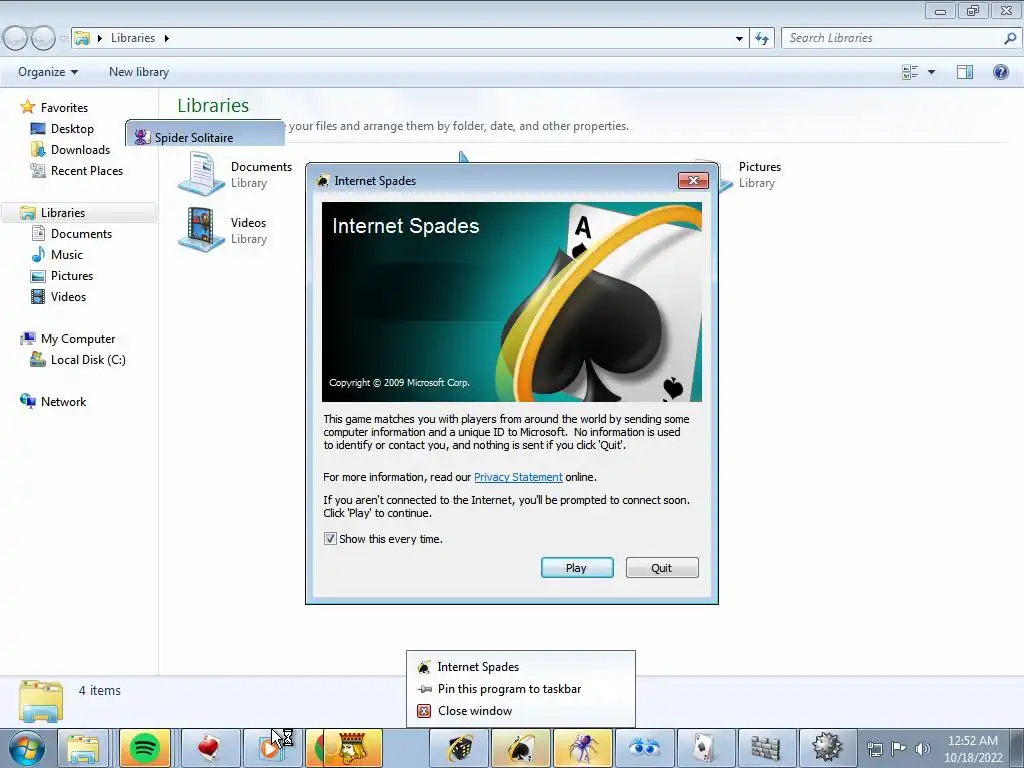
Task: Expand the arrow after Libraries in address bar
Action: point(167,38)
